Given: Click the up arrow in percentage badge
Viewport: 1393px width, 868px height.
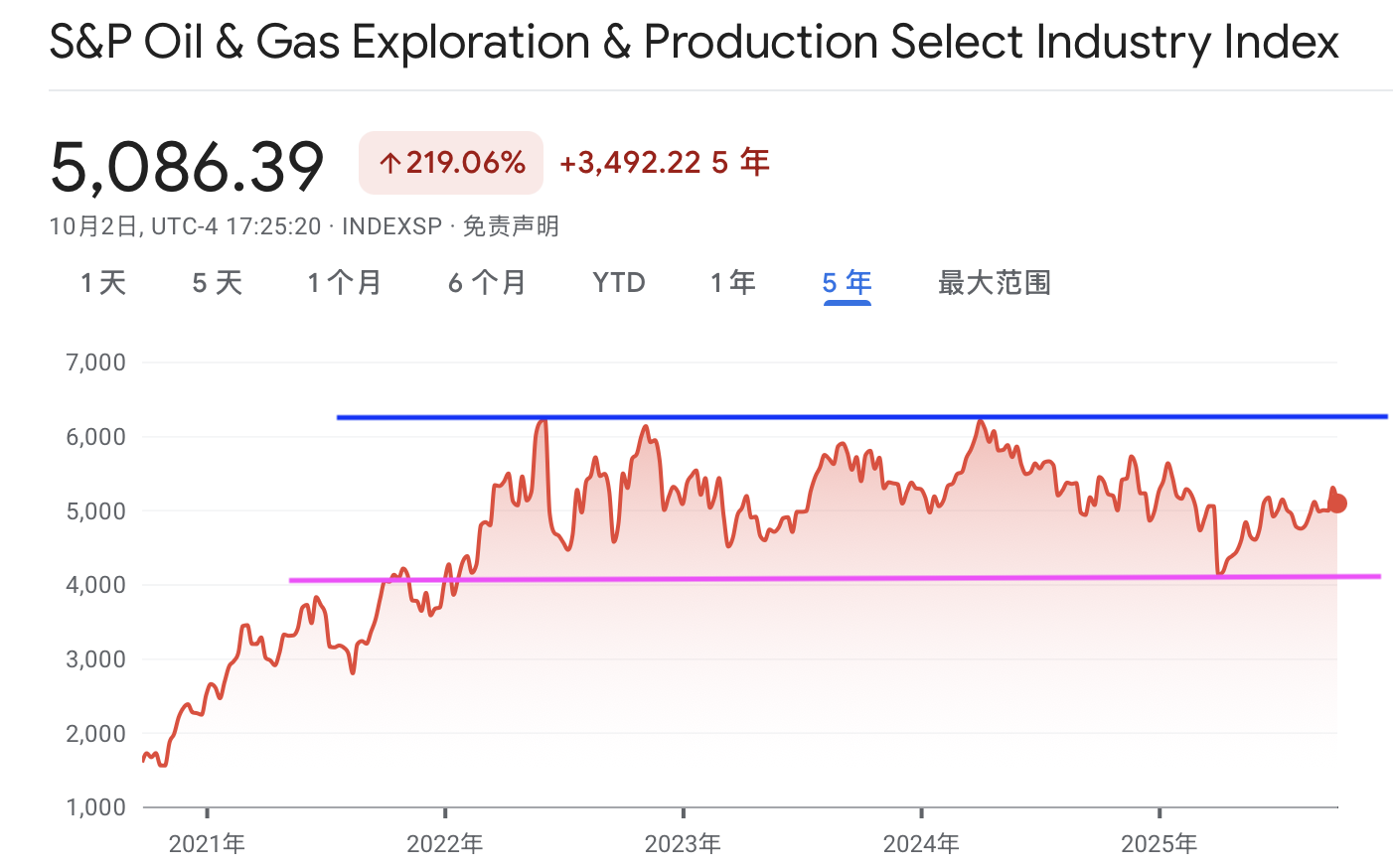Looking at the screenshot, I should 390,164.
